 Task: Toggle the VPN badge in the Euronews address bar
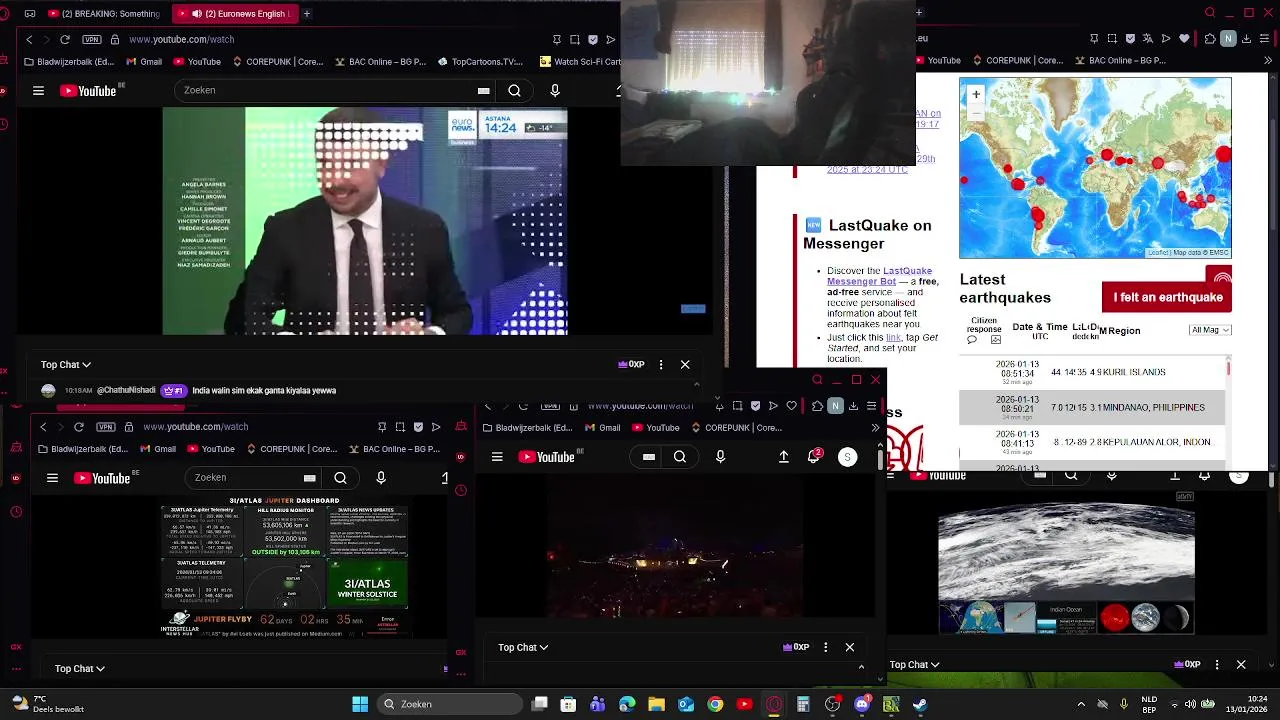(93, 39)
